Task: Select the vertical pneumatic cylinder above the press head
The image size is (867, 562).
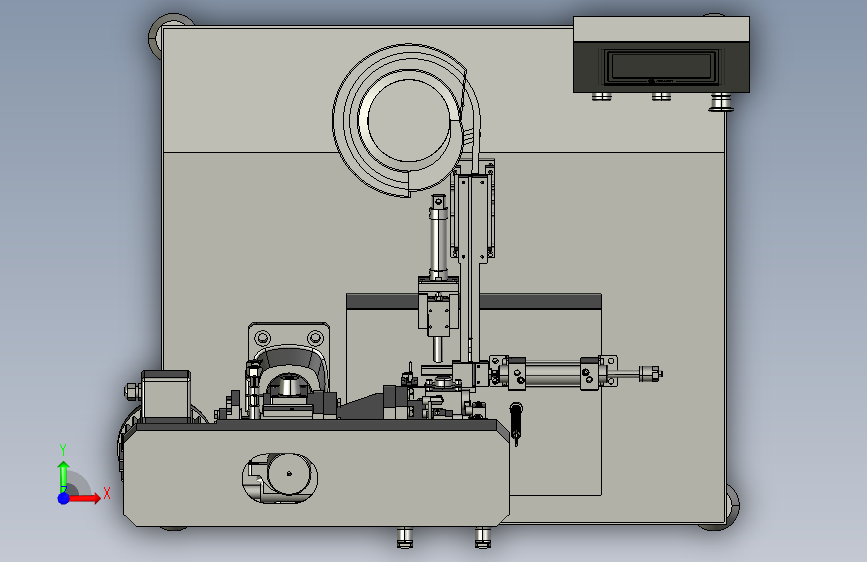Action: (x=438, y=238)
